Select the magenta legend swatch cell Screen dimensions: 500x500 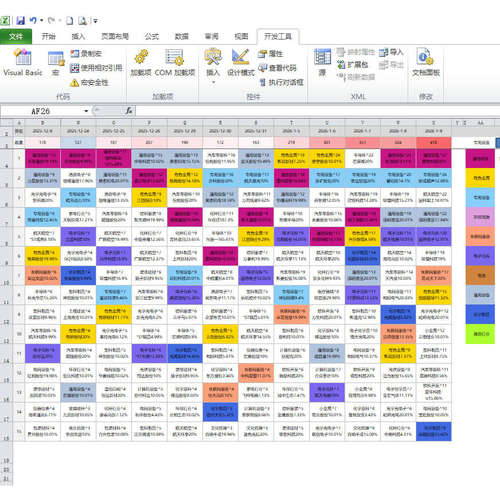click(480, 159)
